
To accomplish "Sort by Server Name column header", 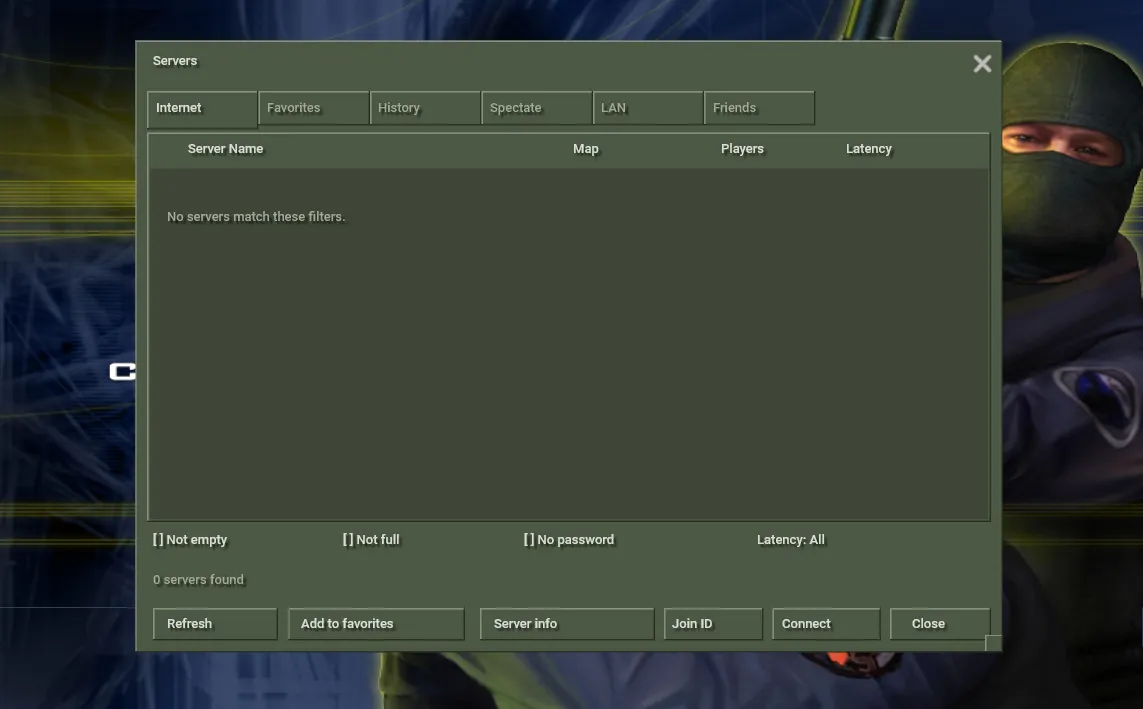I will pos(225,149).
